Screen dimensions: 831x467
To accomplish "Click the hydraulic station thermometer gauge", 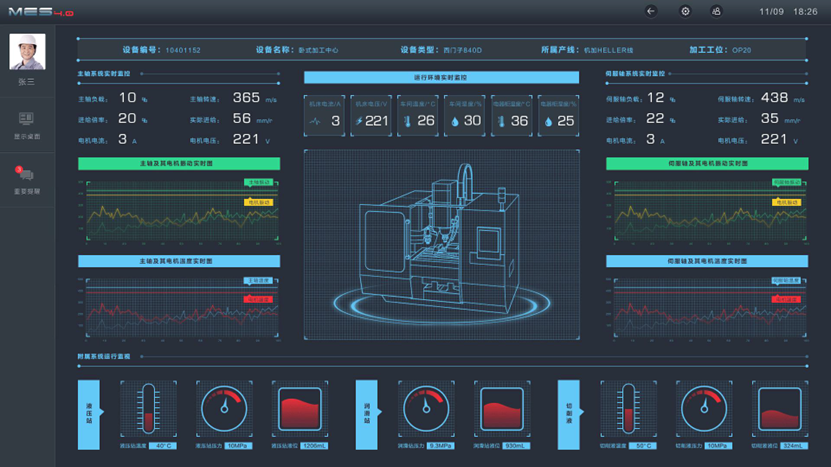I will 149,409.
